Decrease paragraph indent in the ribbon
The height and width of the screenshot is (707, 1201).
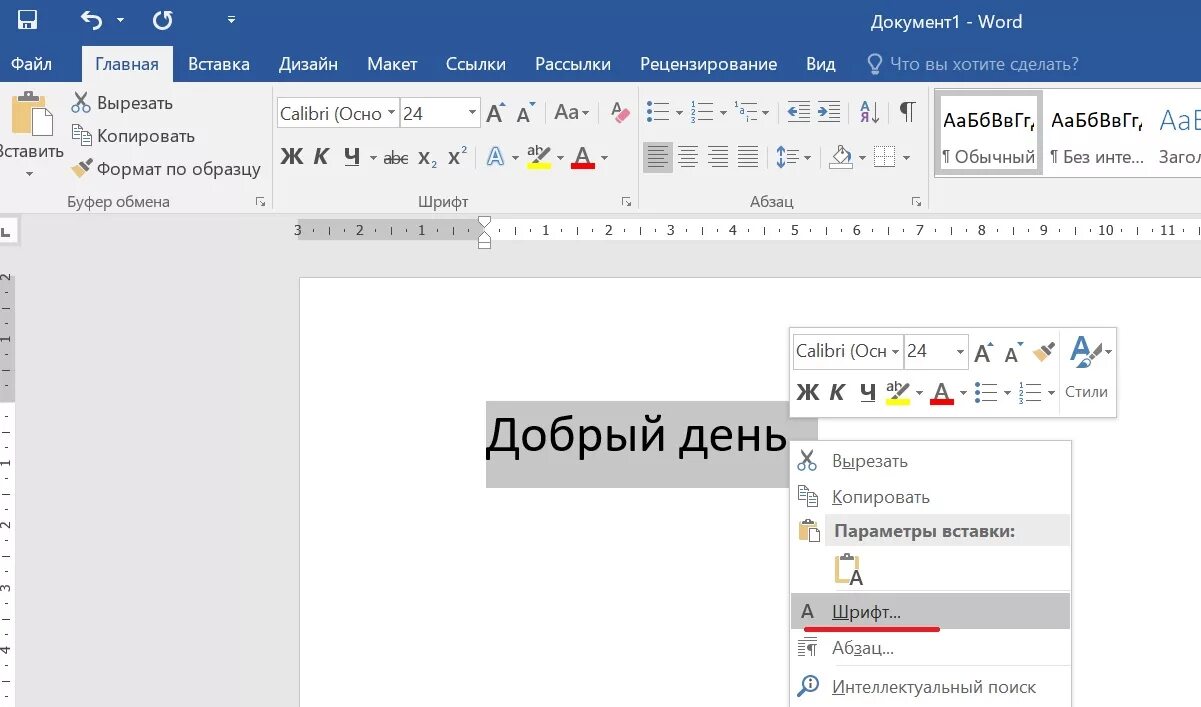[x=798, y=111]
